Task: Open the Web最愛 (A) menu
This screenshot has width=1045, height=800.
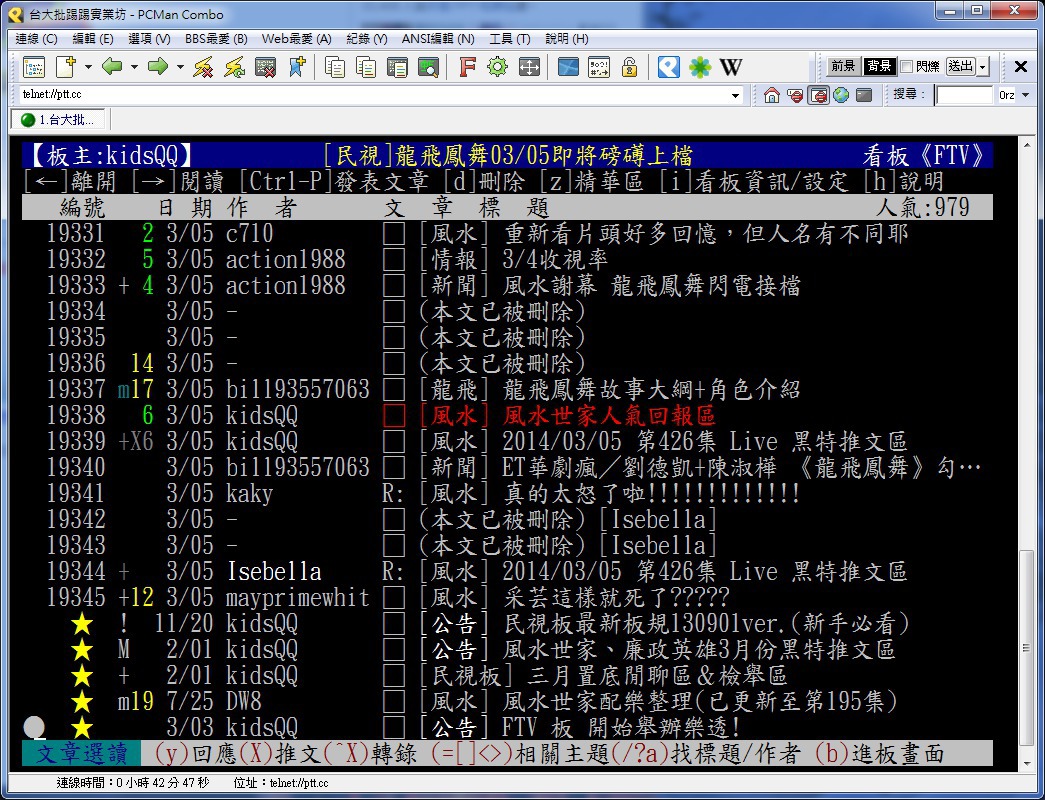Action: [x=297, y=39]
